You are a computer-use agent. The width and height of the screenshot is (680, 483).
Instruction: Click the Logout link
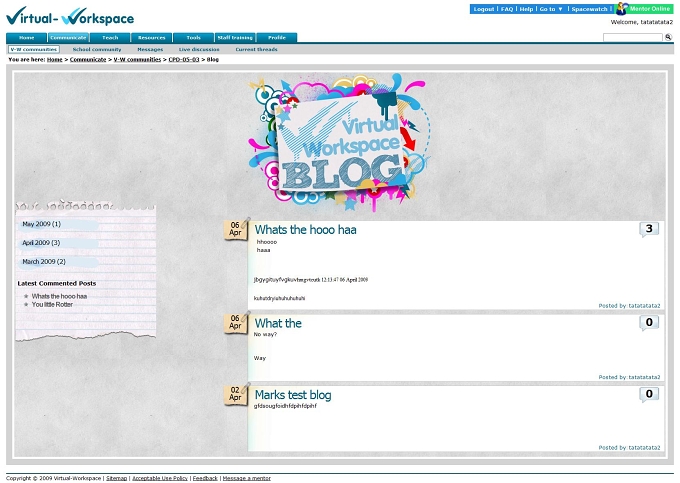484,9
